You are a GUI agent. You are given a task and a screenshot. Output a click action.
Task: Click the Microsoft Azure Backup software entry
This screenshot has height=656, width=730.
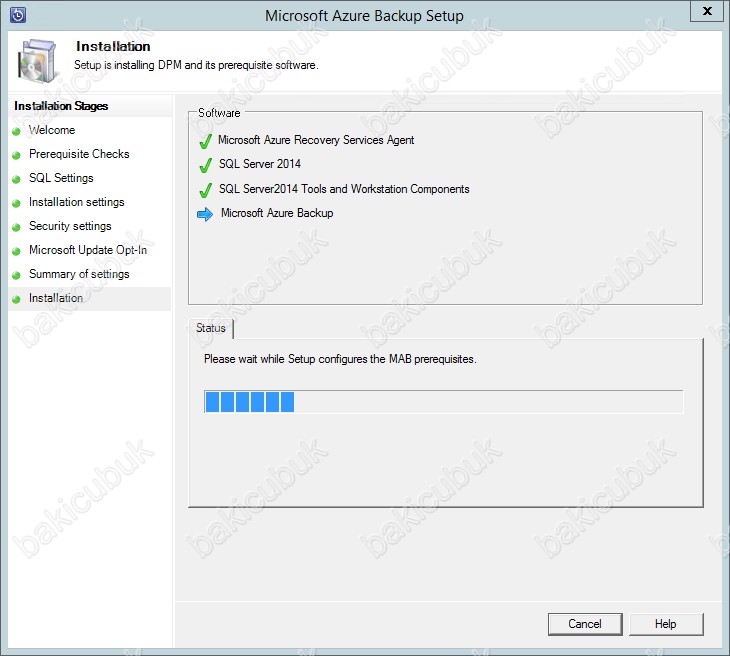pos(277,213)
